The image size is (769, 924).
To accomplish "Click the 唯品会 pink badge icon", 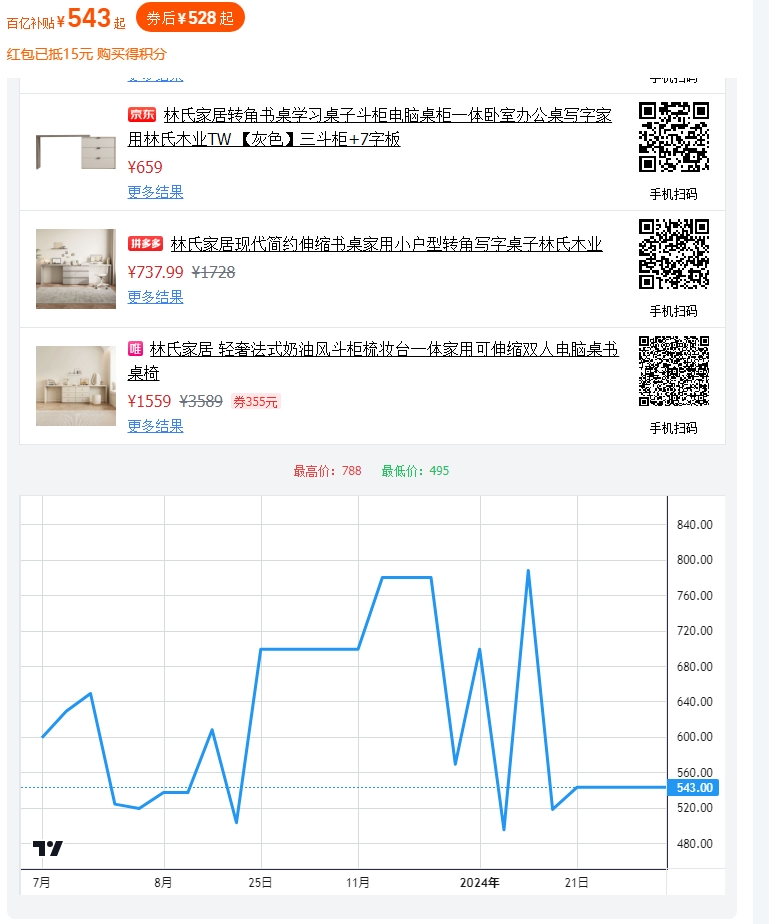I will [135, 348].
